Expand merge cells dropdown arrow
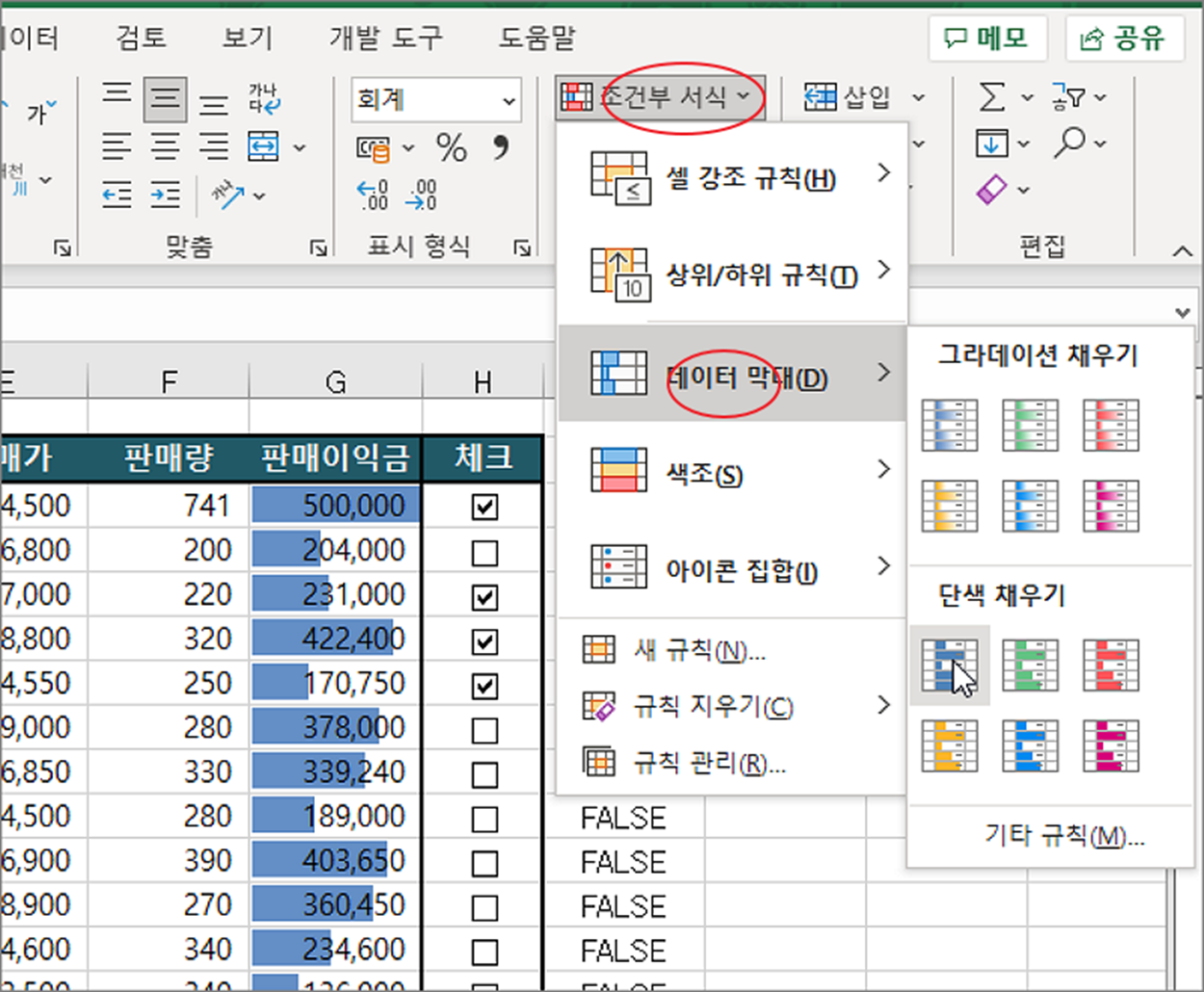Screen dimensions: 1204x992 coord(300,148)
